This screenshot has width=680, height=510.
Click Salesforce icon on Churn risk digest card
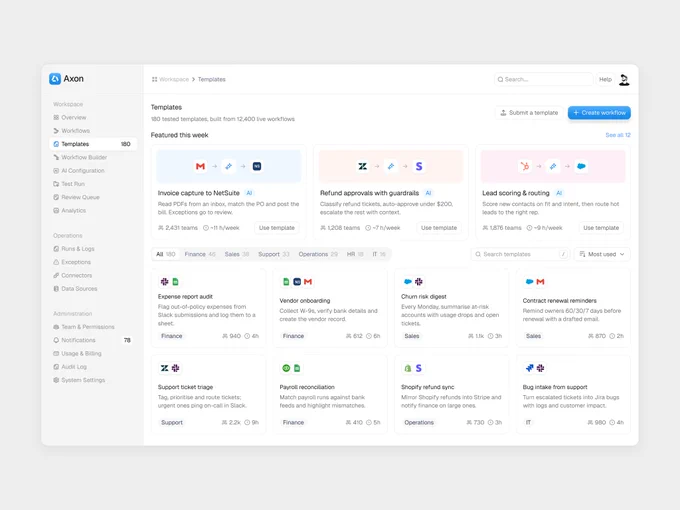[408, 282]
